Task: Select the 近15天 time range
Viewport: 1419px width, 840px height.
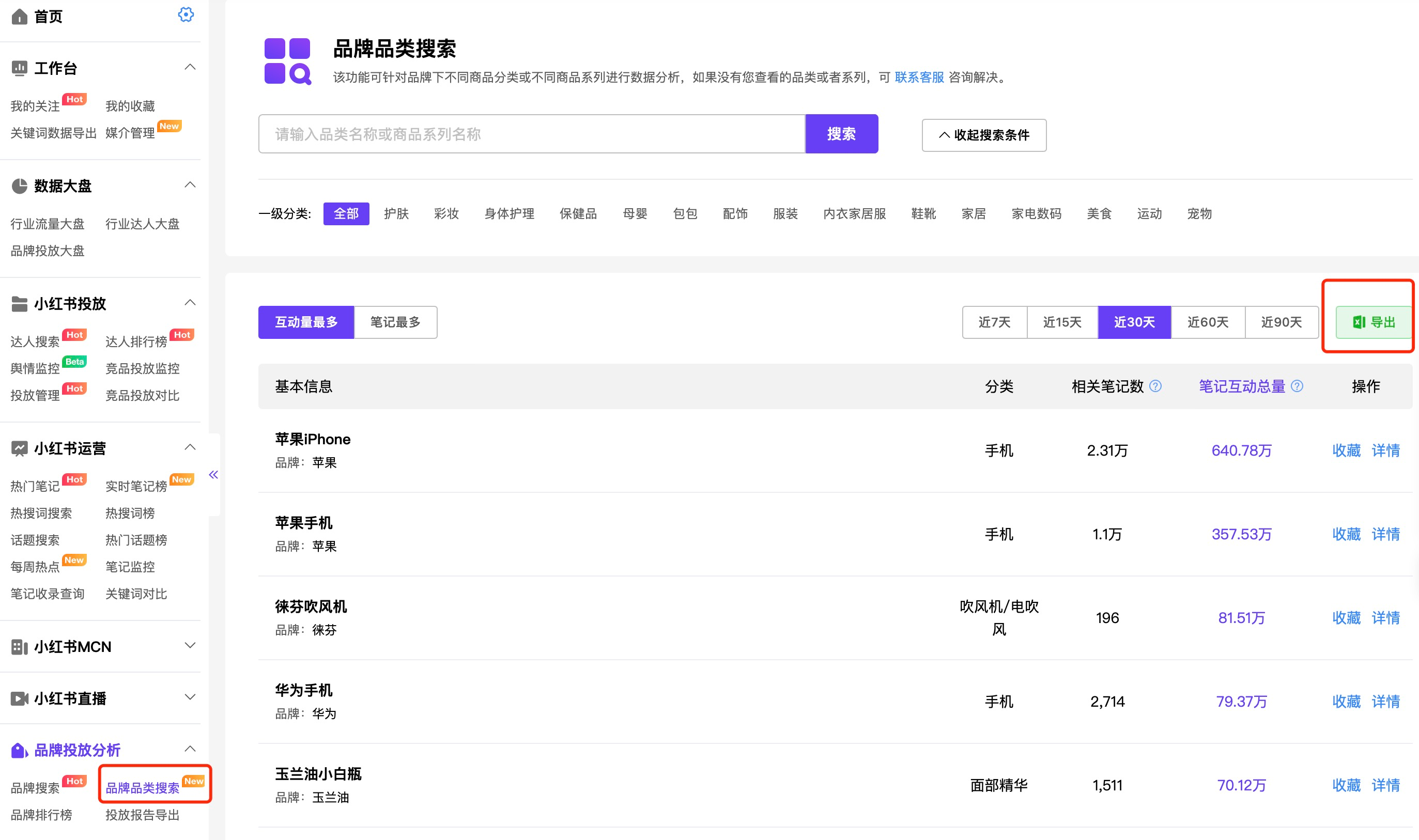Action: point(1062,322)
